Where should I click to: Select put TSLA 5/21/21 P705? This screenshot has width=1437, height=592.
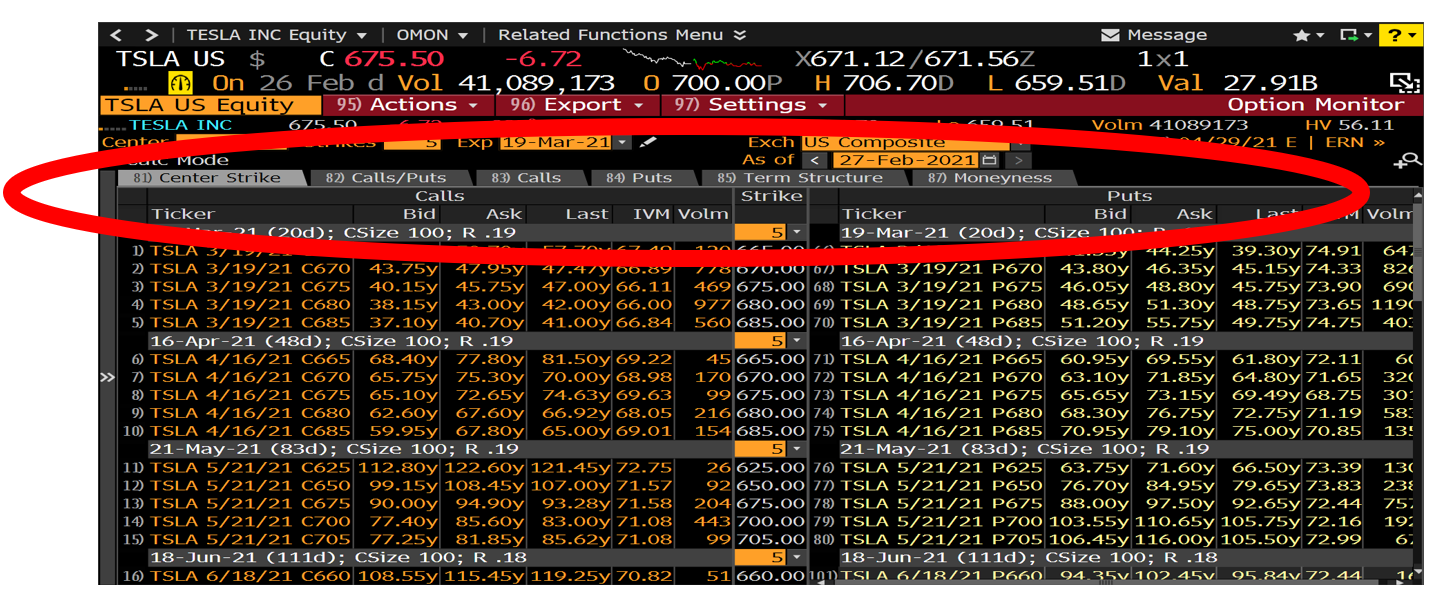coord(941,539)
